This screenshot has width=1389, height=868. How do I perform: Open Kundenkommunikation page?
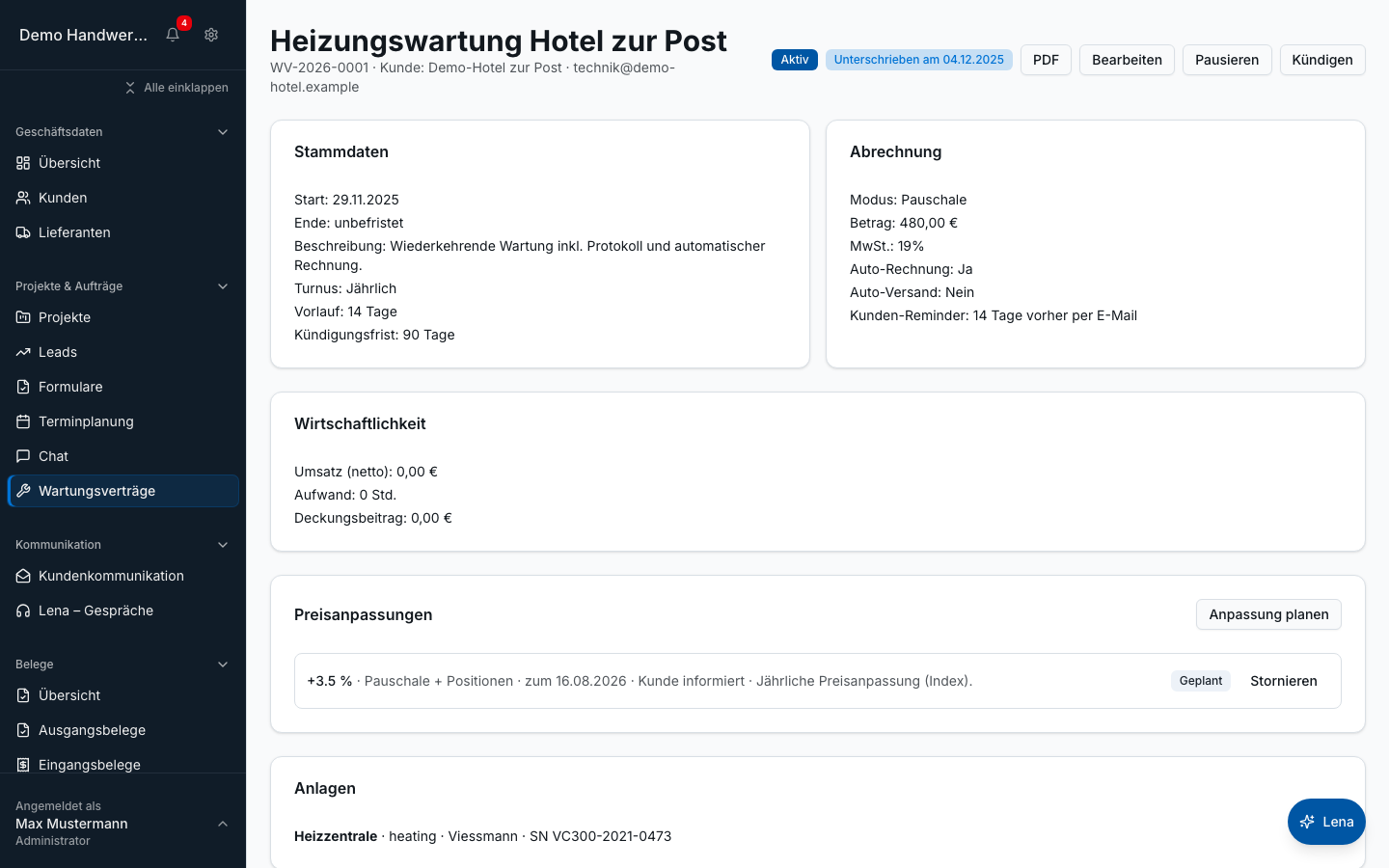[123, 576]
